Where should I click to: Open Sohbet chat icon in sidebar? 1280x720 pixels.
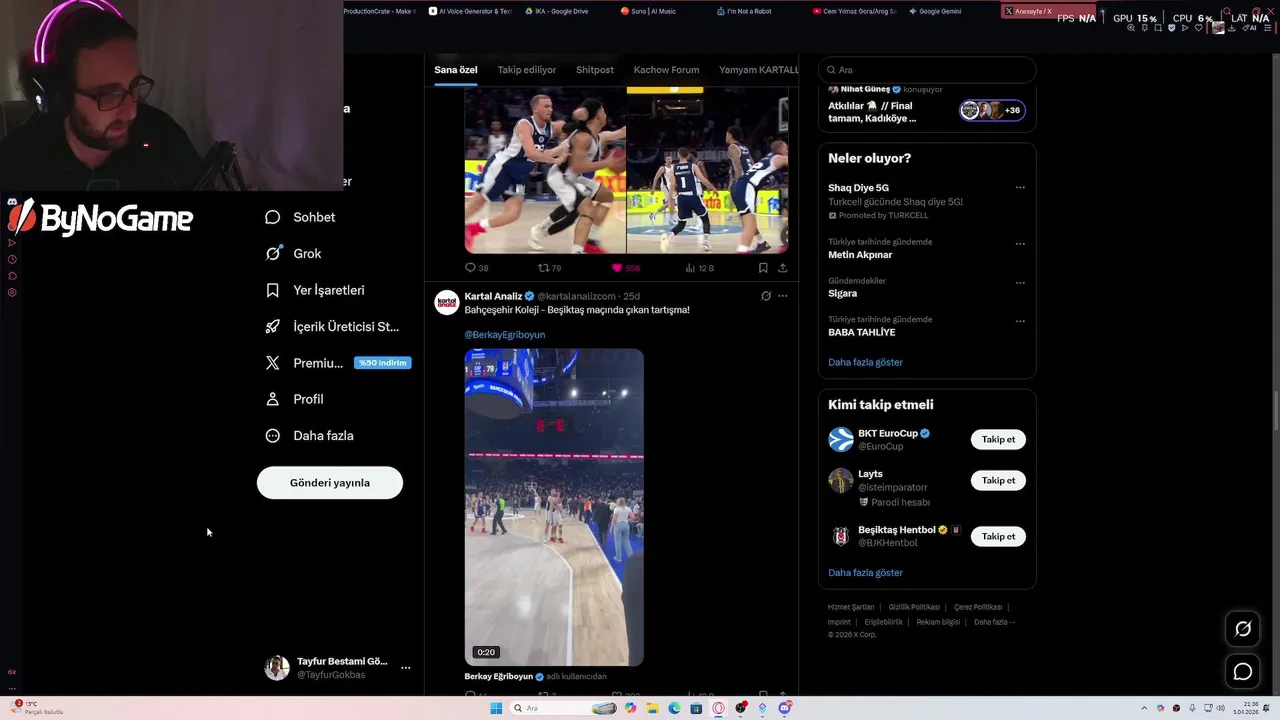click(x=272, y=217)
